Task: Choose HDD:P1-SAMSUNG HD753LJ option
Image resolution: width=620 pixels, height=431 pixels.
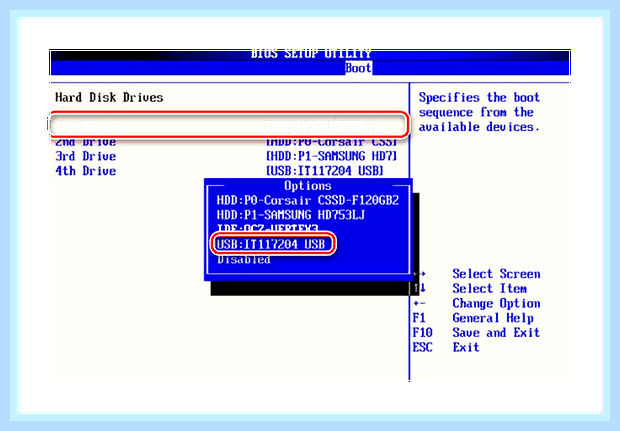Action: point(291,215)
